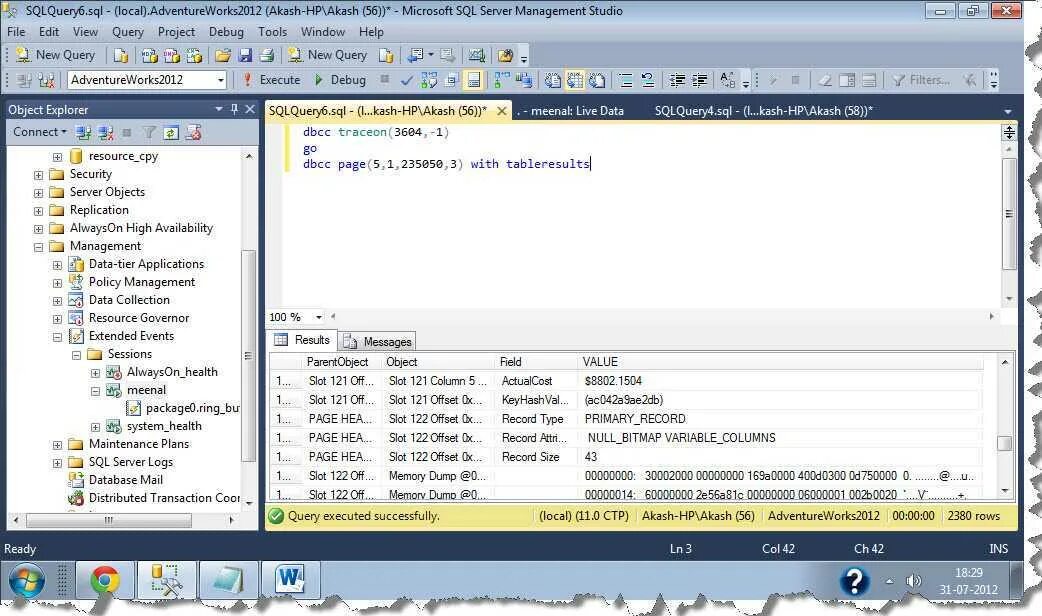
Task: Open the Query menu
Action: [127, 31]
